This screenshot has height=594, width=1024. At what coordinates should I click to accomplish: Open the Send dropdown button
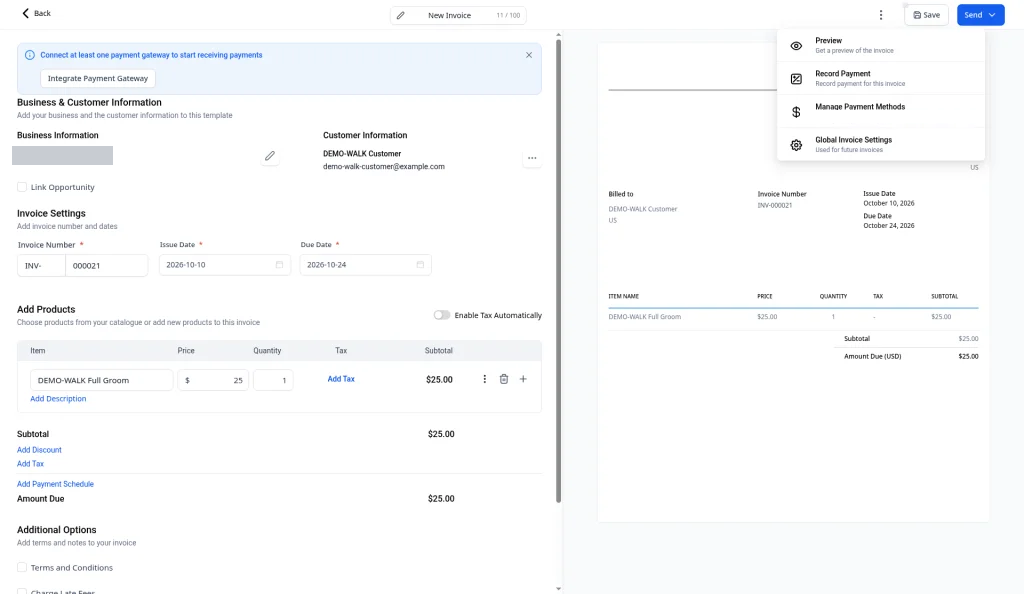click(x=980, y=15)
